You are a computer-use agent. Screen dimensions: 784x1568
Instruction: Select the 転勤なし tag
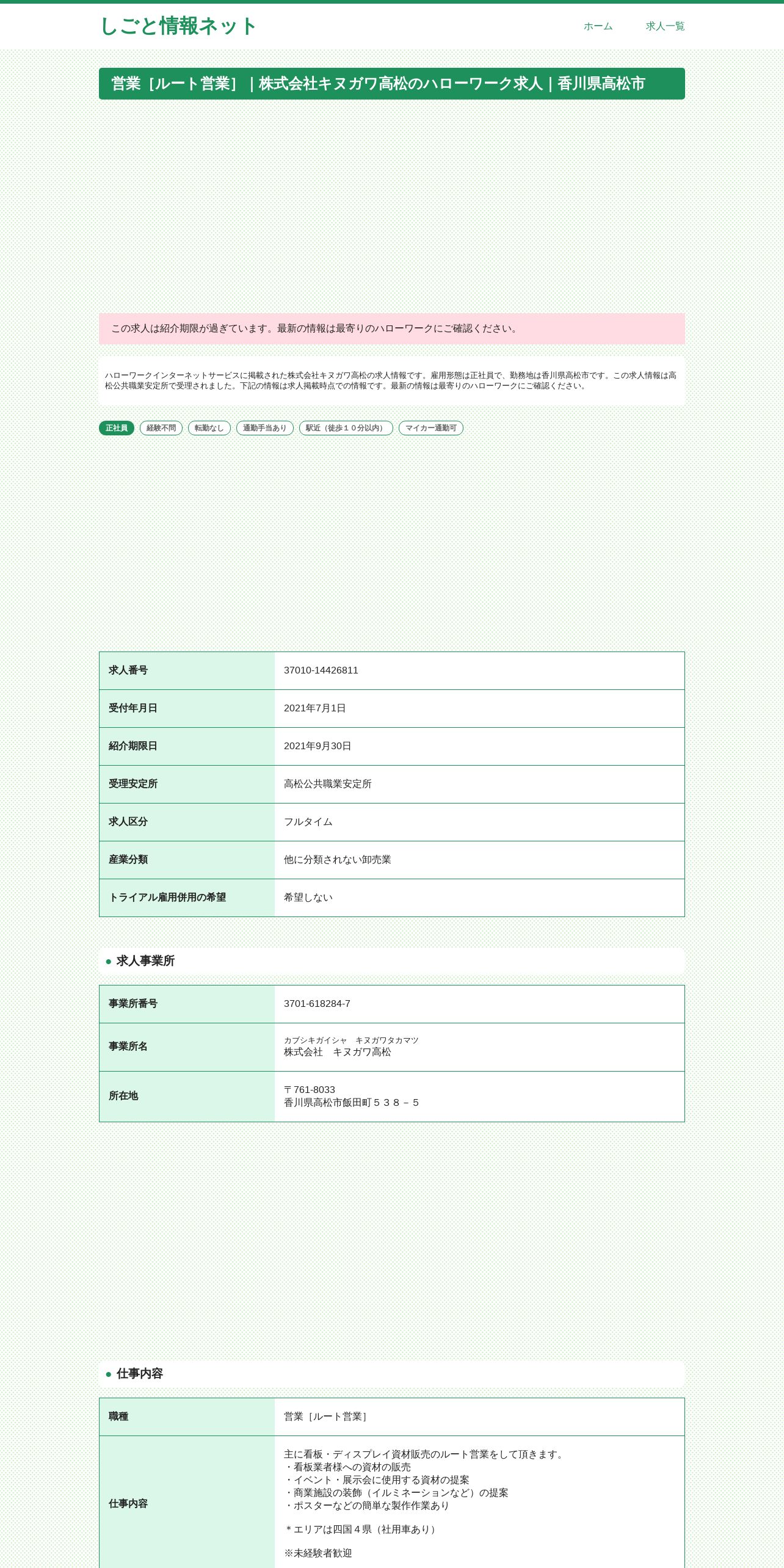click(209, 428)
